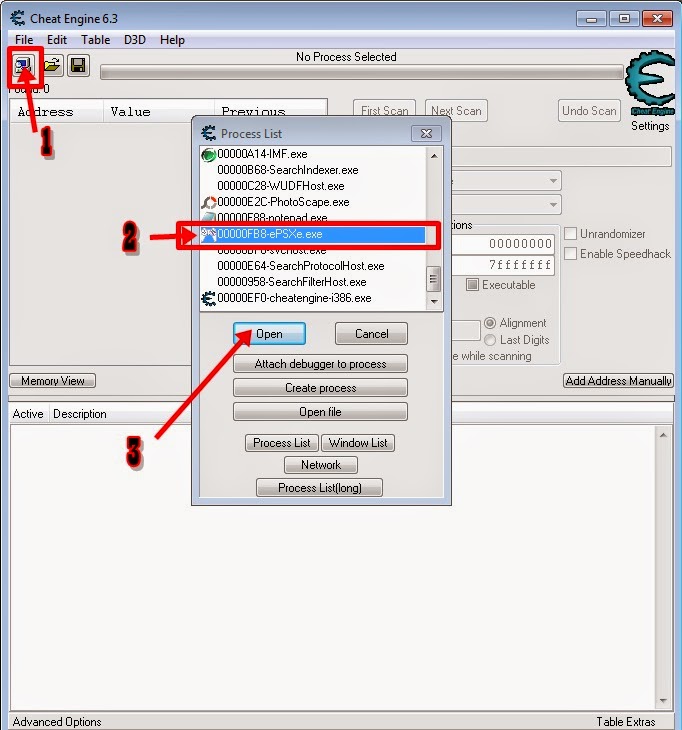The width and height of the screenshot is (682, 730).
Task: Select 00000B68-SearchIndexer.exe in the list
Action: (288, 170)
